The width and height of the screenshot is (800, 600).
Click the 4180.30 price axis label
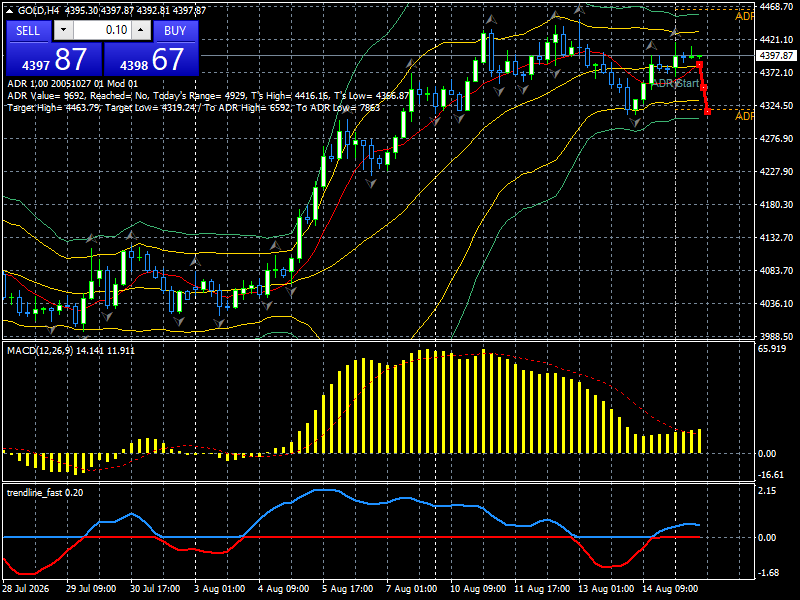[776, 204]
